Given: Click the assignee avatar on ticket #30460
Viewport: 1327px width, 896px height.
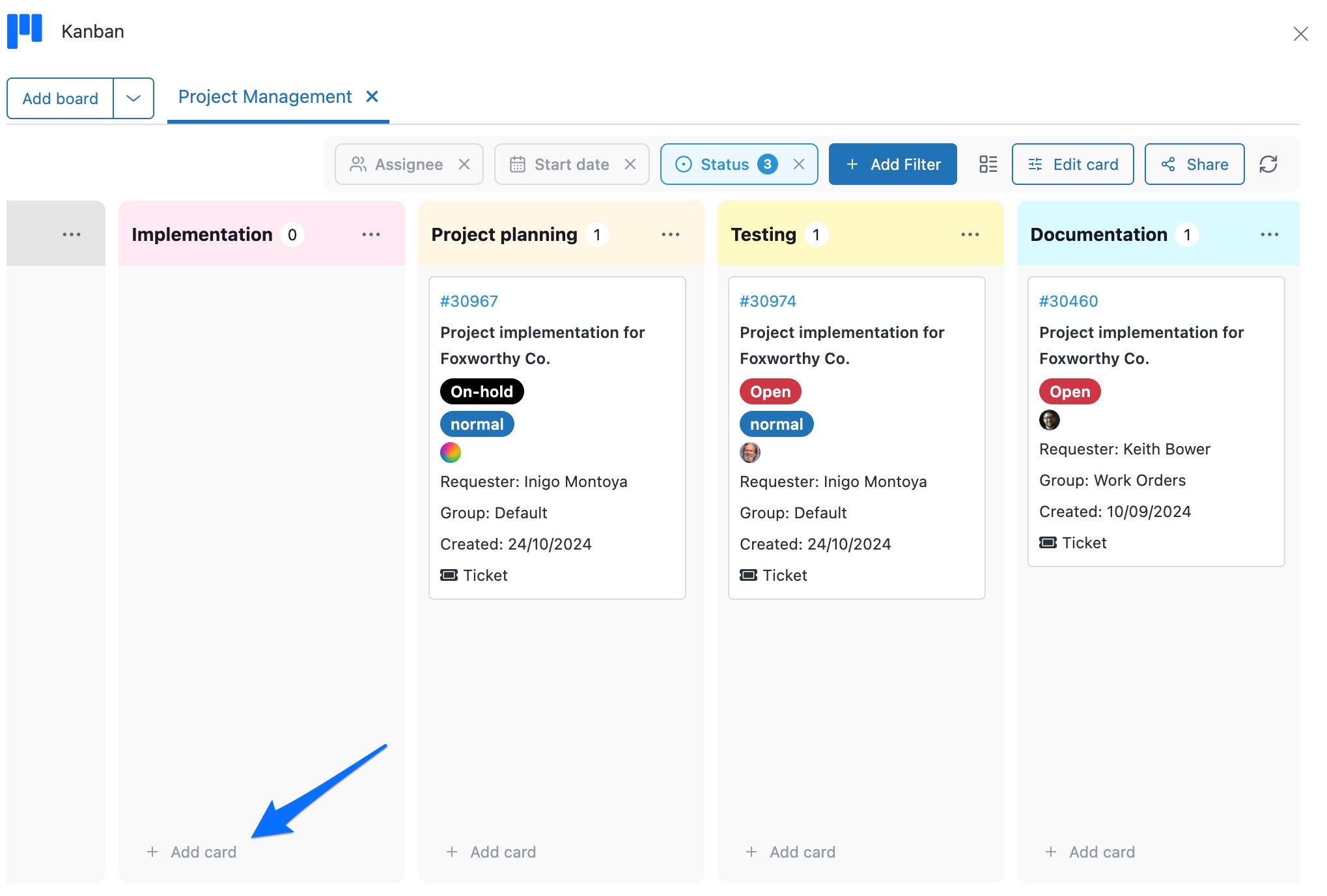Looking at the screenshot, I should click(1050, 420).
